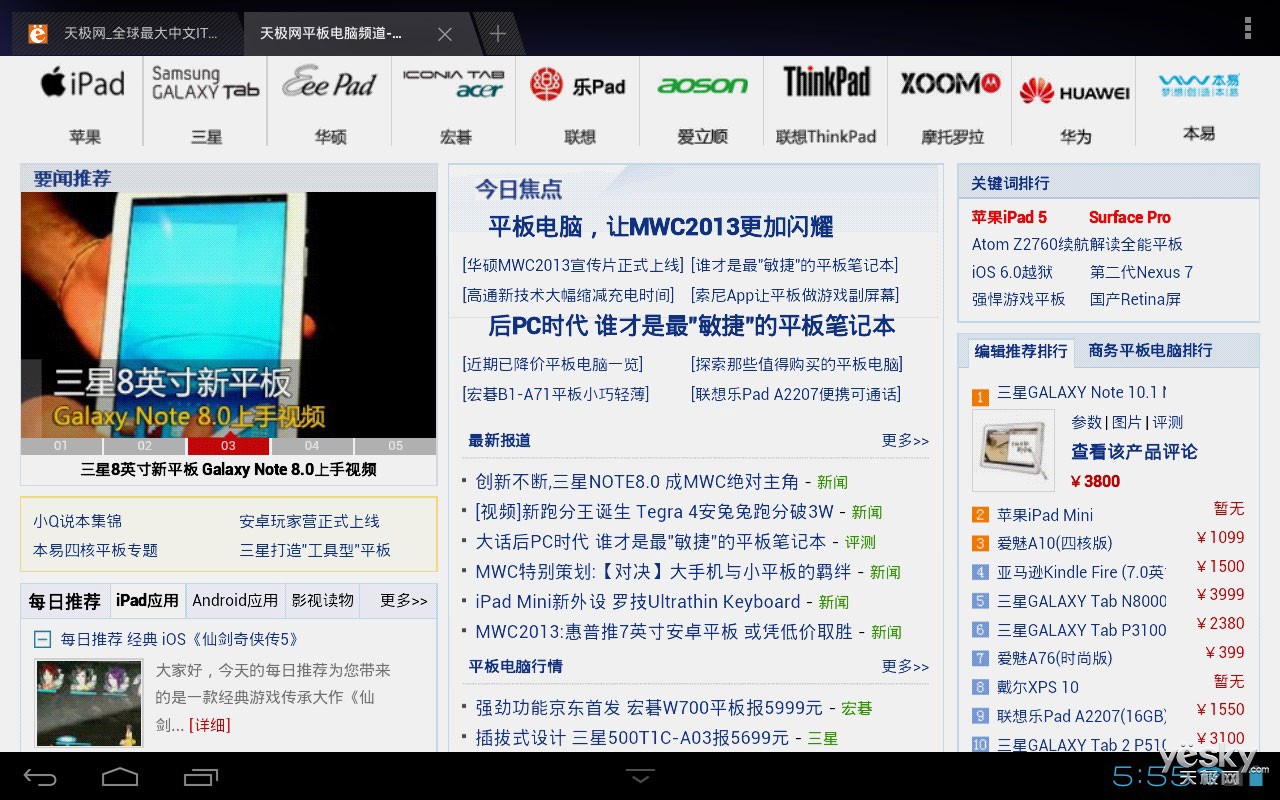
Task: Open the 图片 link under Galaxy Note 10.1
Action: tap(1126, 422)
